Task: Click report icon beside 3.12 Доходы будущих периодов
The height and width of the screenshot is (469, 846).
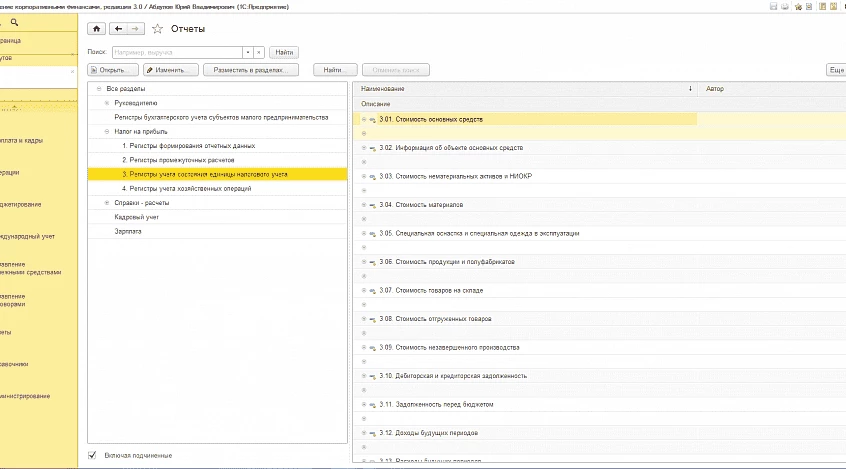Action: 372,433
